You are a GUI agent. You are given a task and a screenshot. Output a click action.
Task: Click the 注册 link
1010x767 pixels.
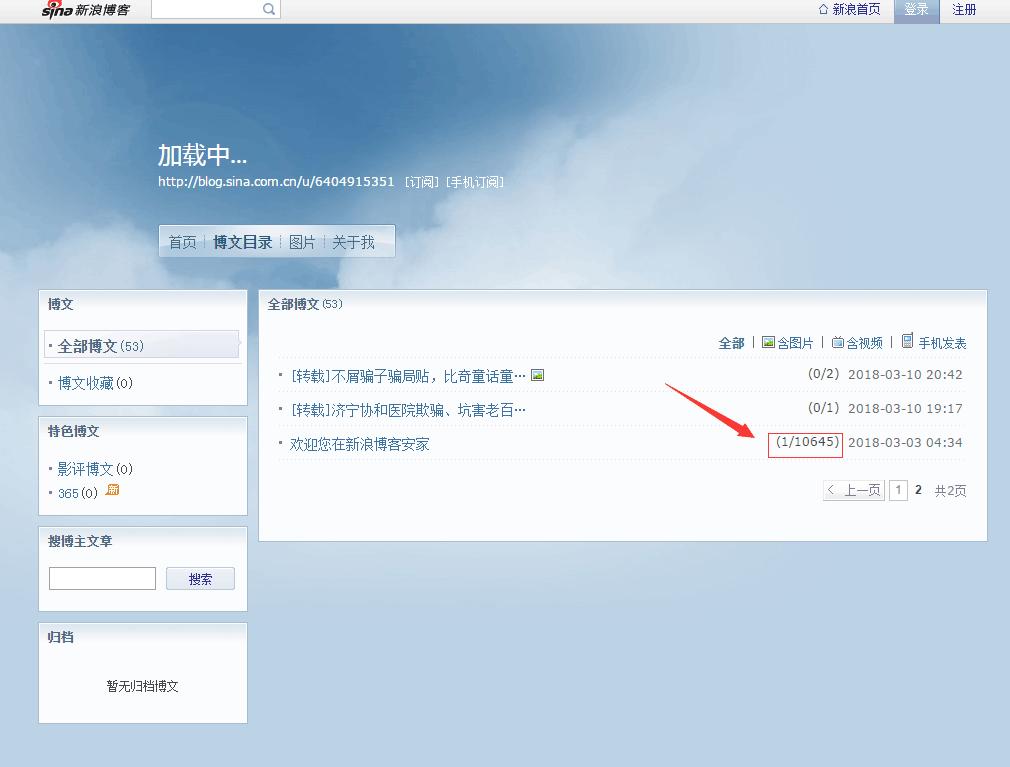pos(964,10)
